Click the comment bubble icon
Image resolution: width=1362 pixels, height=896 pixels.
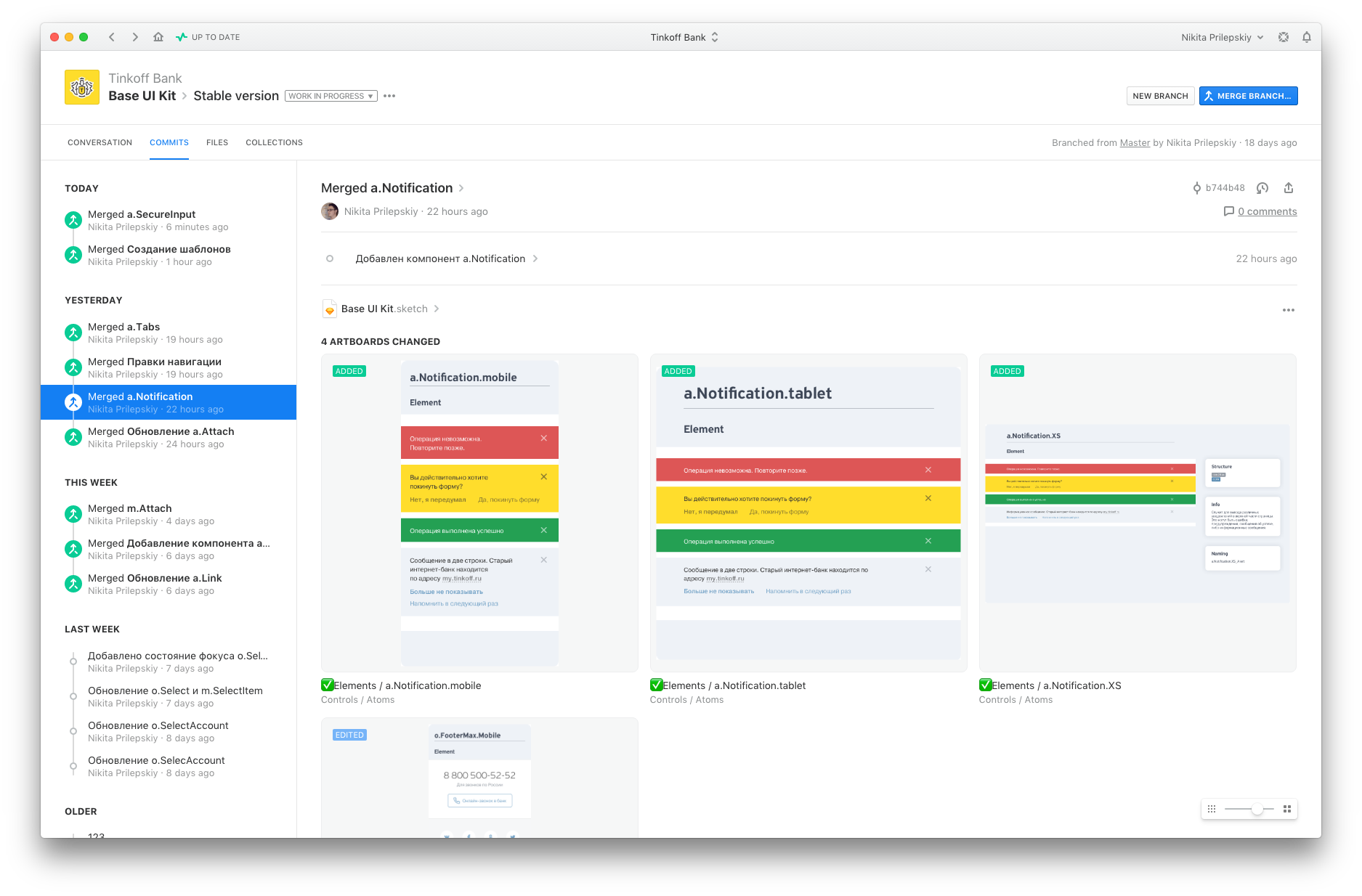click(1229, 211)
